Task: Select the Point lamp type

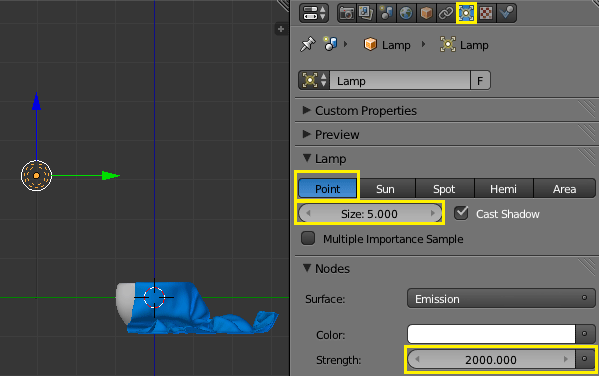Action: click(x=327, y=189)
